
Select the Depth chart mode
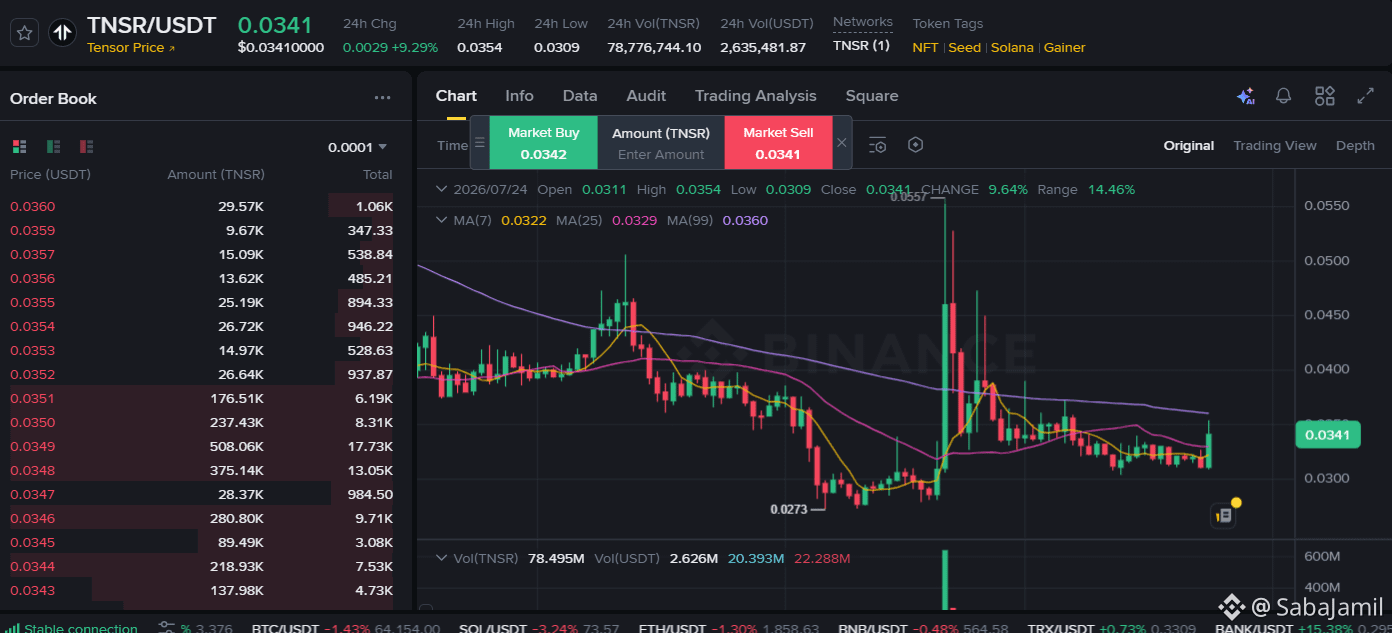(x=1355, y=146)
